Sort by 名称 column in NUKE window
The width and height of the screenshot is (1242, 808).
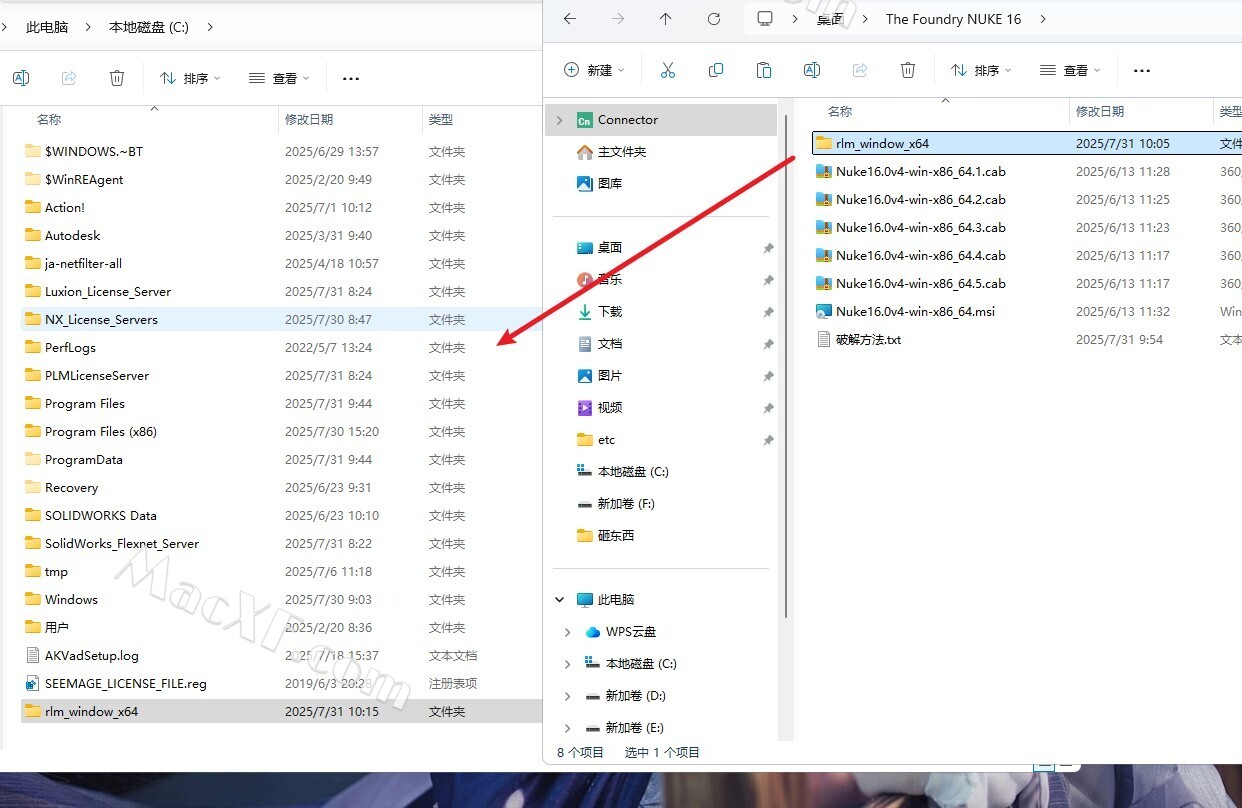pos(840,111)
